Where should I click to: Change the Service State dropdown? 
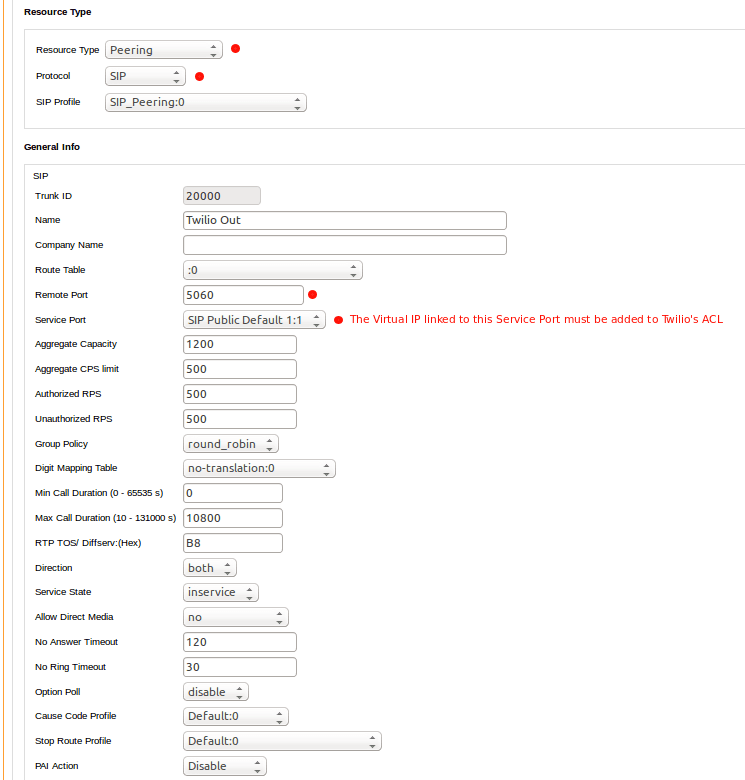coord(221,592)
